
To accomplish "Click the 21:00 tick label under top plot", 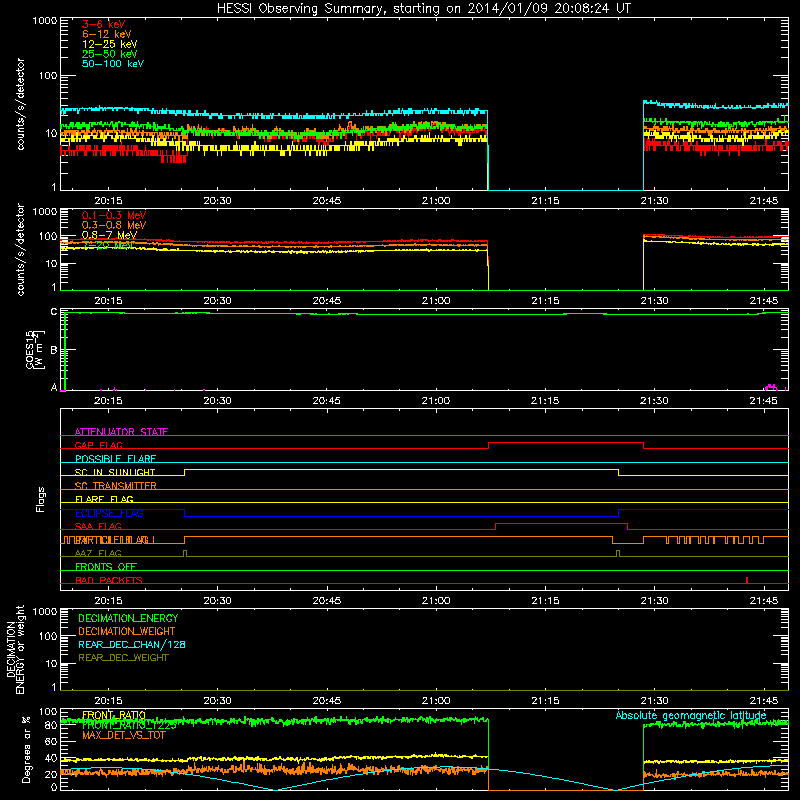I will click(x=436, y=201).
